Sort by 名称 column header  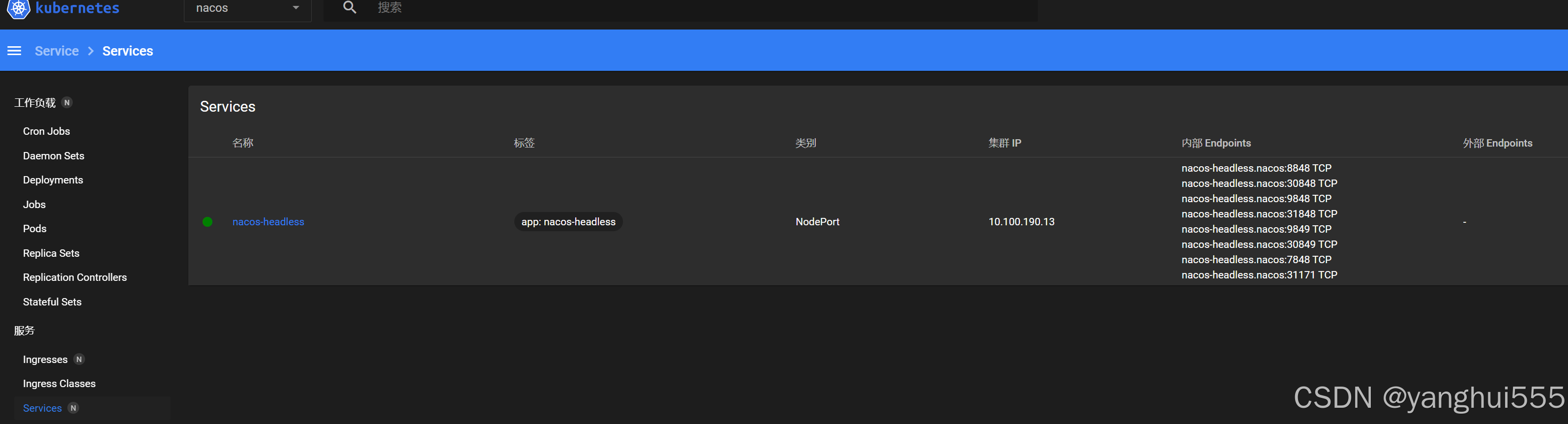point(243,143)
